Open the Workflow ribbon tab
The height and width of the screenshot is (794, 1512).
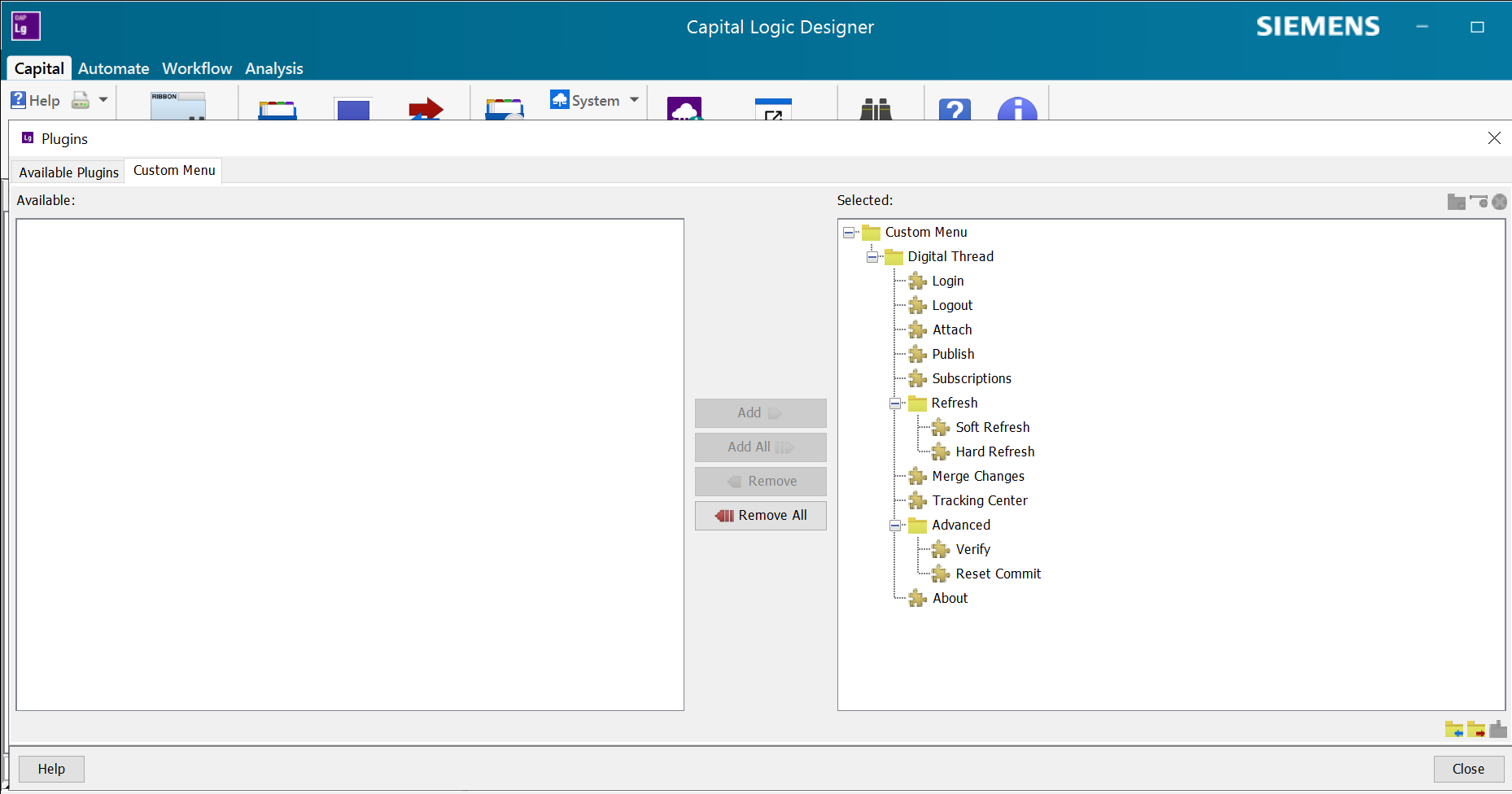(197, 68)
